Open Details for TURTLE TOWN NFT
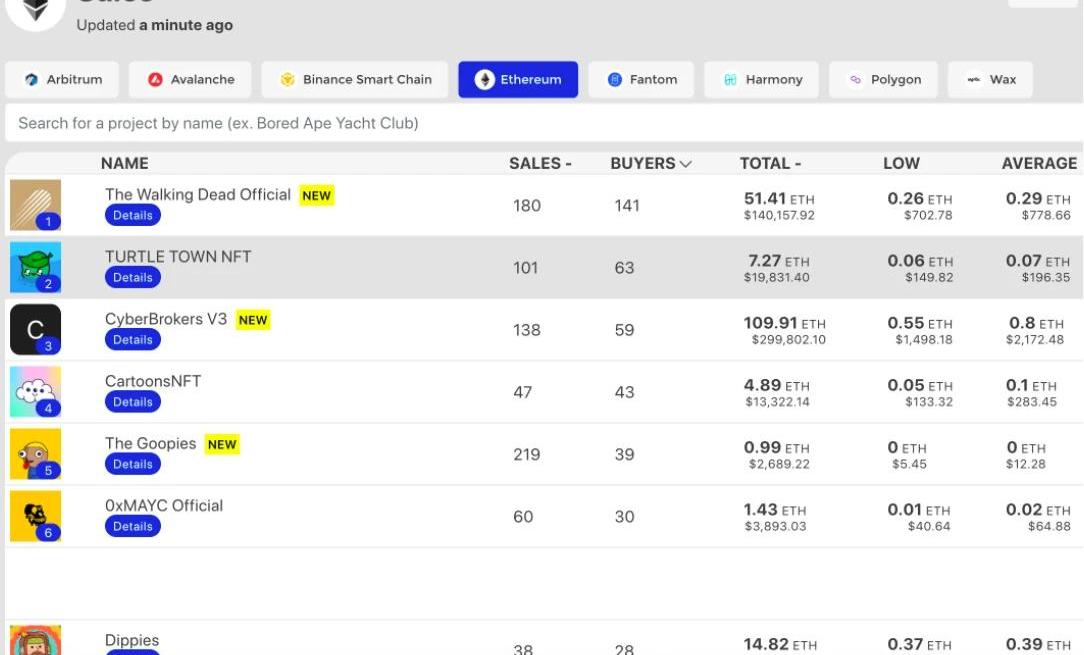The width and height of the screenshot is (1084, 655). pos(133,277)
